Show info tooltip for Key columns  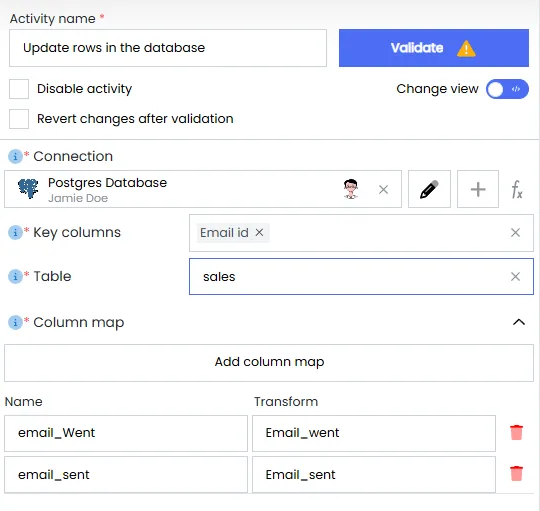[15, 232]
